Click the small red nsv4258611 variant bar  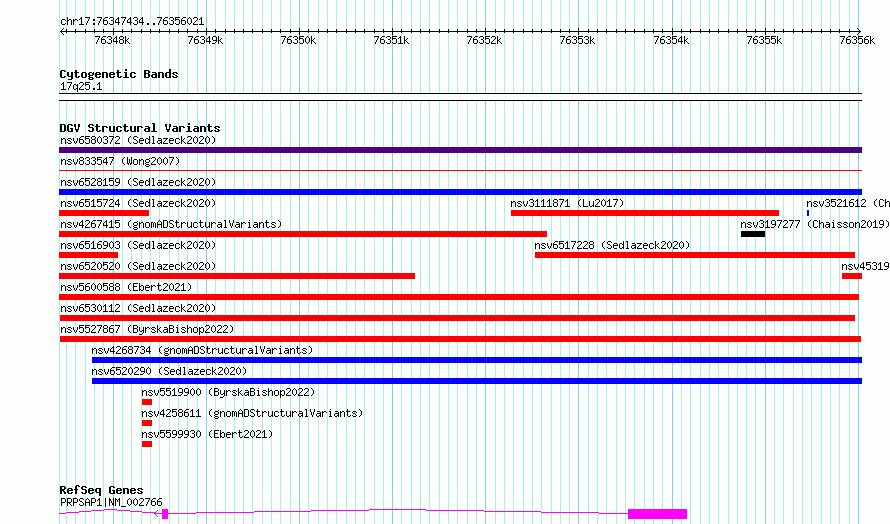(147, 423)
